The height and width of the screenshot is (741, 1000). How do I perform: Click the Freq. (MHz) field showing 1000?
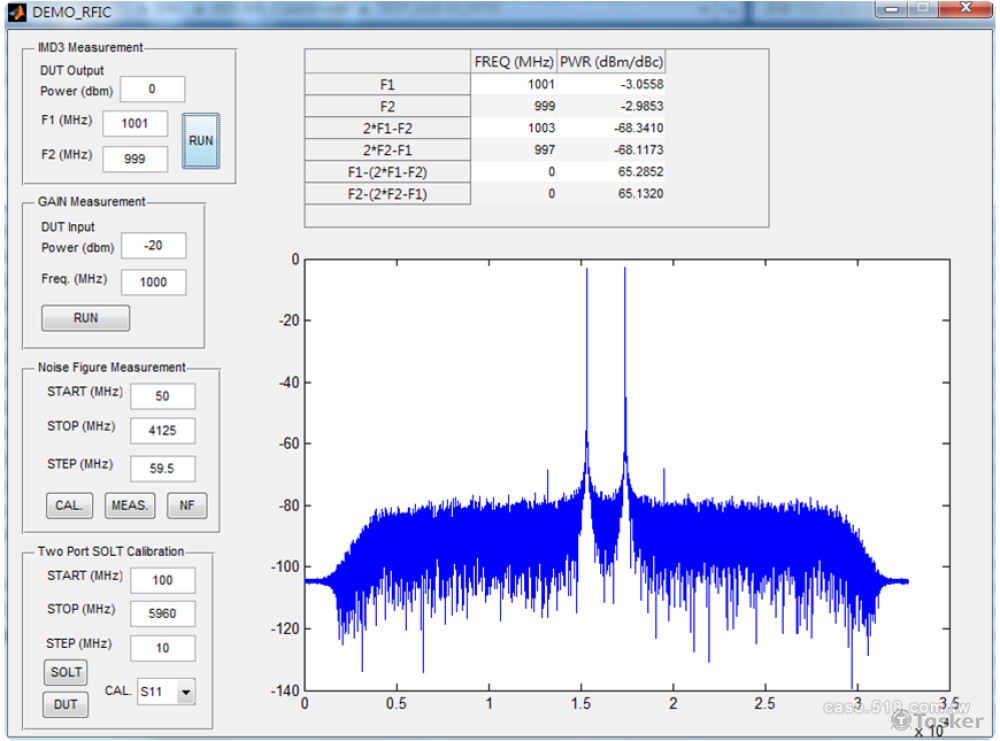[x=153, y=281]
